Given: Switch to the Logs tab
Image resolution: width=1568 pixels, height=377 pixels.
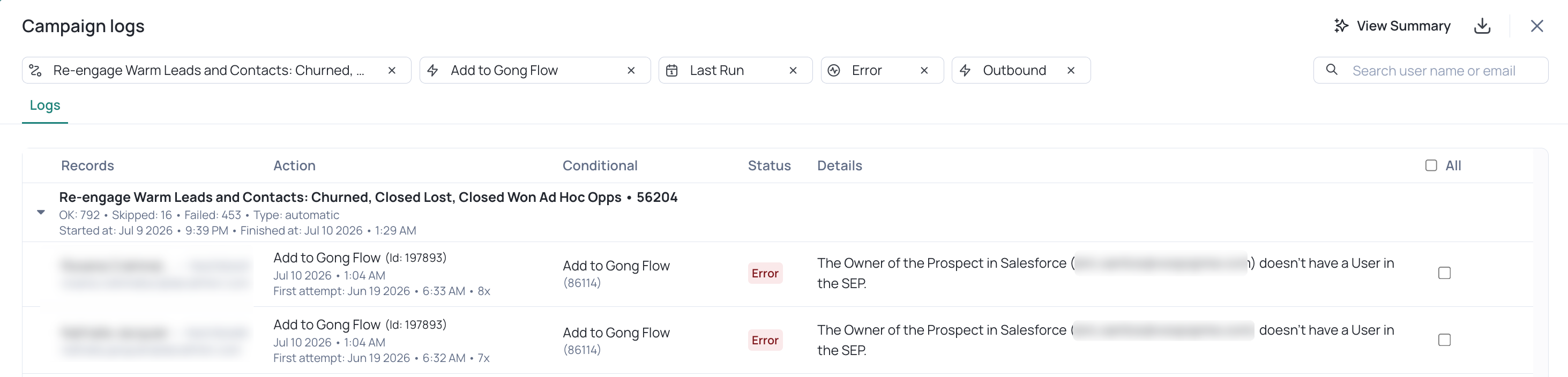Looking at the screenshot, I should coord(45,105).
